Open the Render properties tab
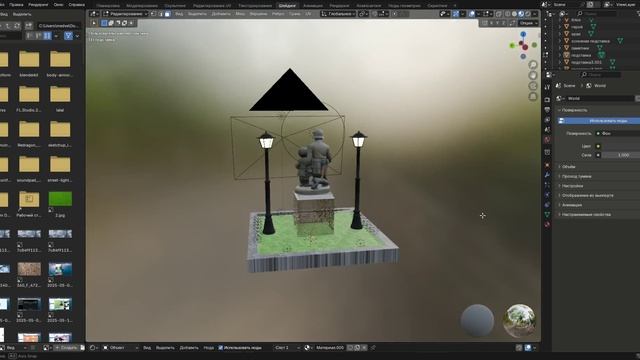This screenshot has height=360, width=640. (547, 100)
